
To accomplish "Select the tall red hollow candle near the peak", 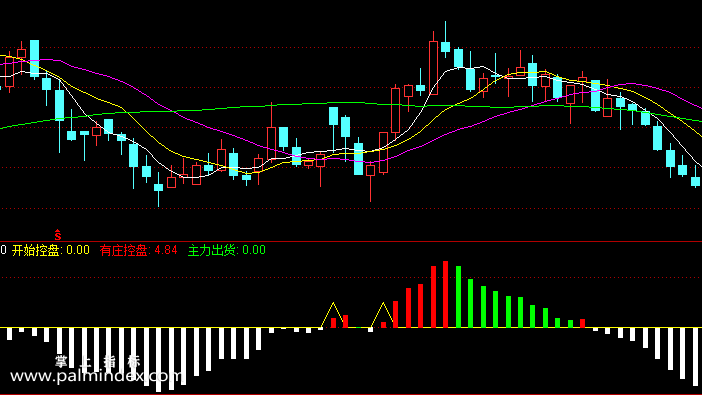I will (x=433, y=68).
